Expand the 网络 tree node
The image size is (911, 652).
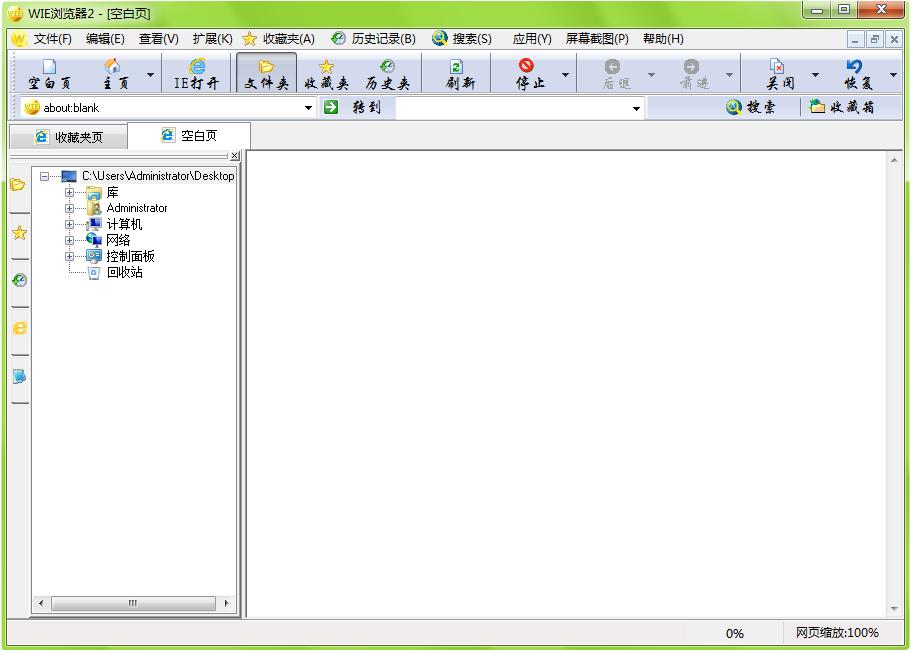pyautogui.click(x=69, y=240)
